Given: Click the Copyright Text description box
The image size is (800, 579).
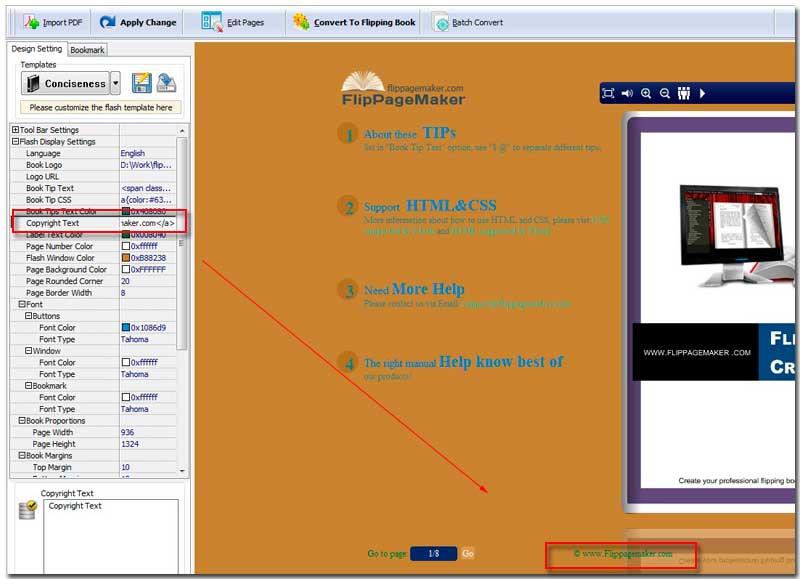Looking at the screenshot, I should click(111, 537).
